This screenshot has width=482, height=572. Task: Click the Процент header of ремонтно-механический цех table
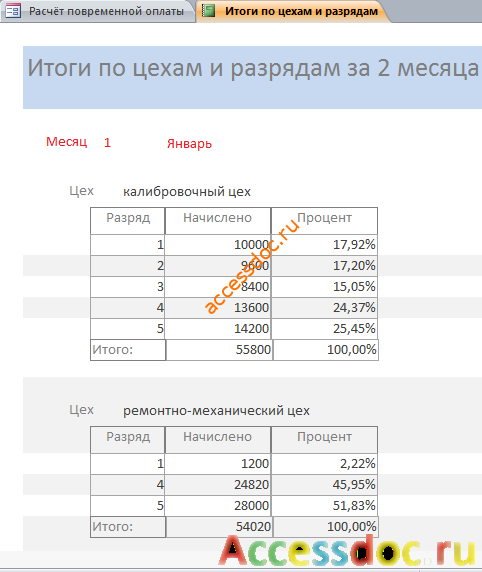point(324,440)
